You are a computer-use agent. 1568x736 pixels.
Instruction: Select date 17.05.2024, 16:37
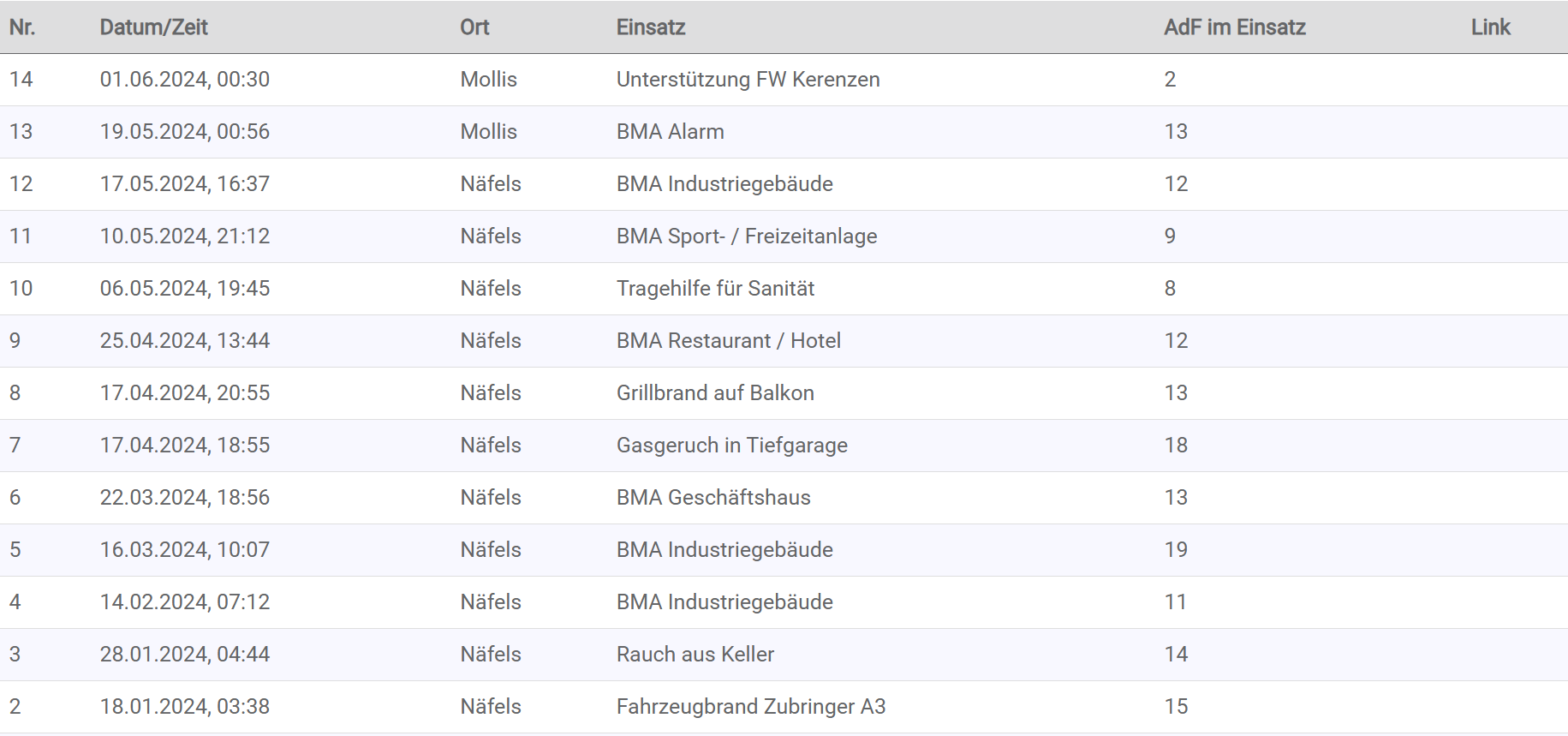pos(184,184)
